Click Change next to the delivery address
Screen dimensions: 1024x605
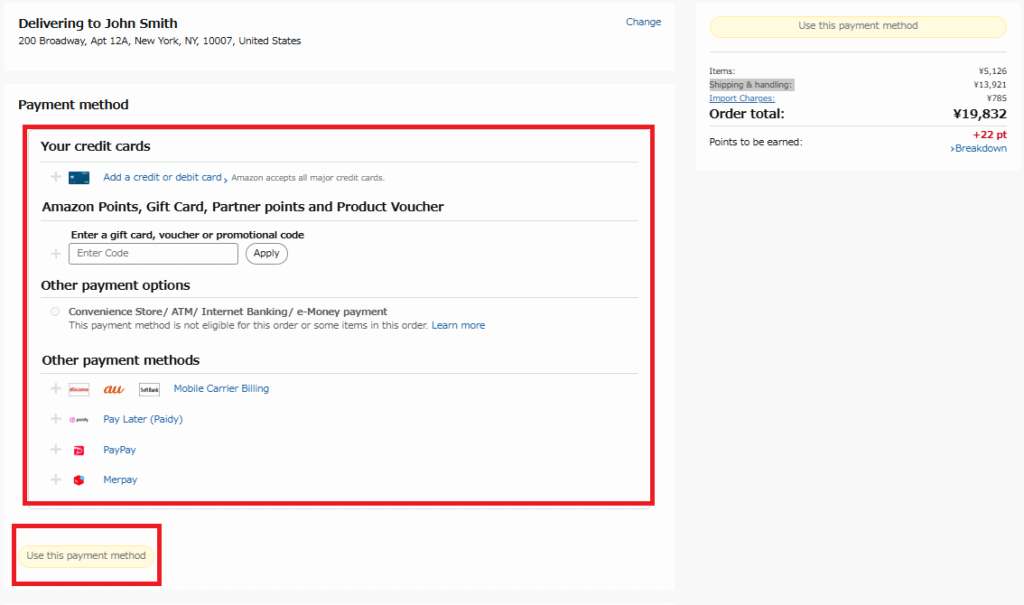coord(643,22)
